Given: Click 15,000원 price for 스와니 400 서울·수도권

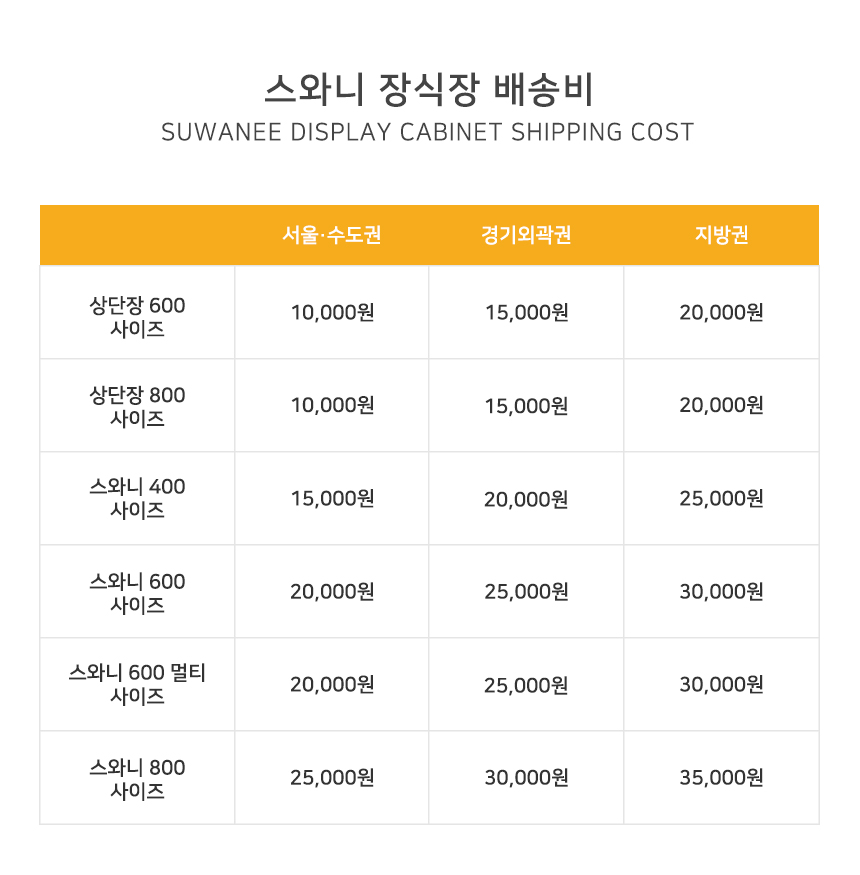Looking at the screenshot, I should tap(332, 498).
